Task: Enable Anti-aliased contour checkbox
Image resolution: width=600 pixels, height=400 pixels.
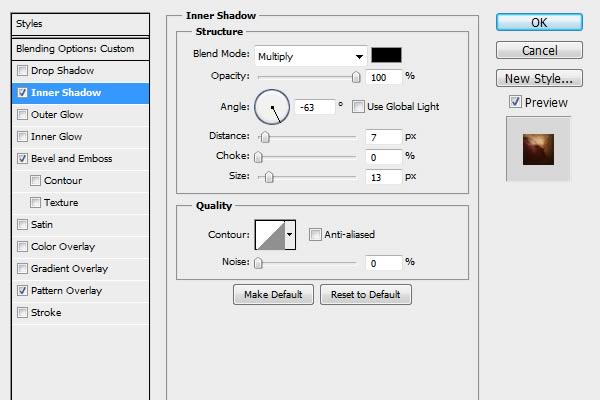Action: [315, 234]
